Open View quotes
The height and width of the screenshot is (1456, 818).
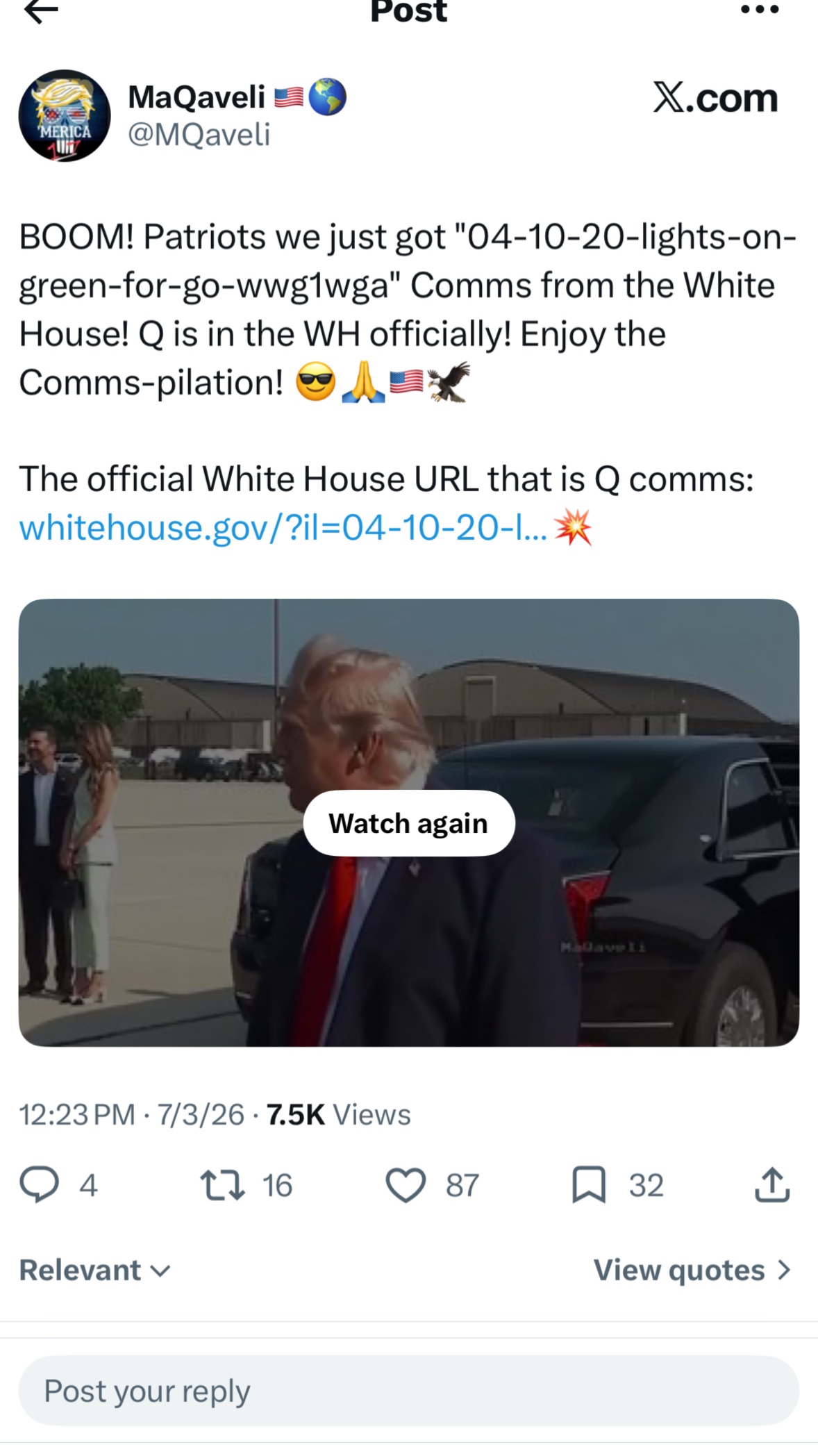[692, 1271]
